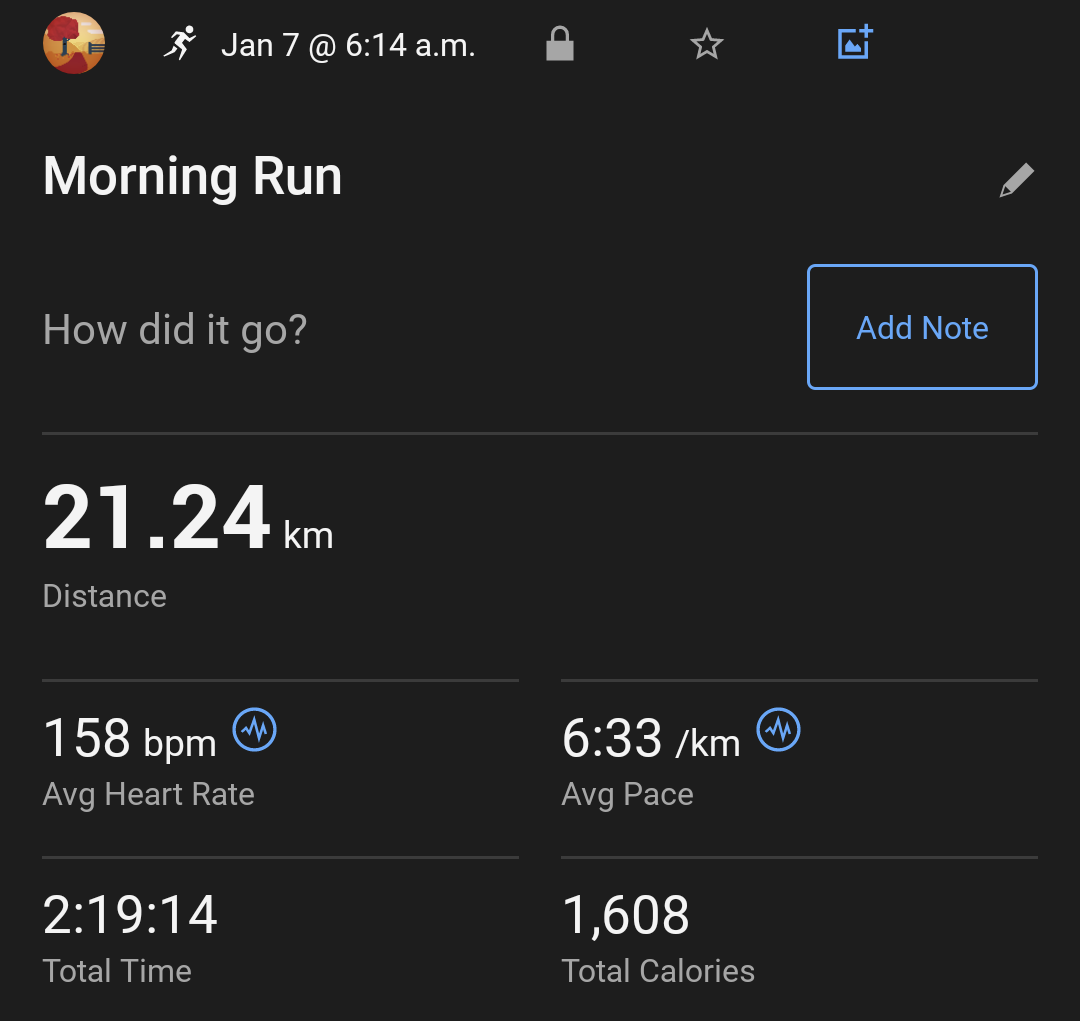1080x1021 pixels.
Task: Add a photo using the image icon
Action: (855, 43)
